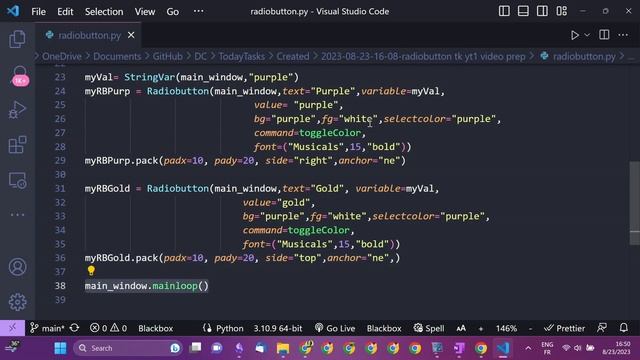Place cursor on line 38 mainloop call
Image resolution: width=640 pixels, height=360 pixels.
click(147, 286)
